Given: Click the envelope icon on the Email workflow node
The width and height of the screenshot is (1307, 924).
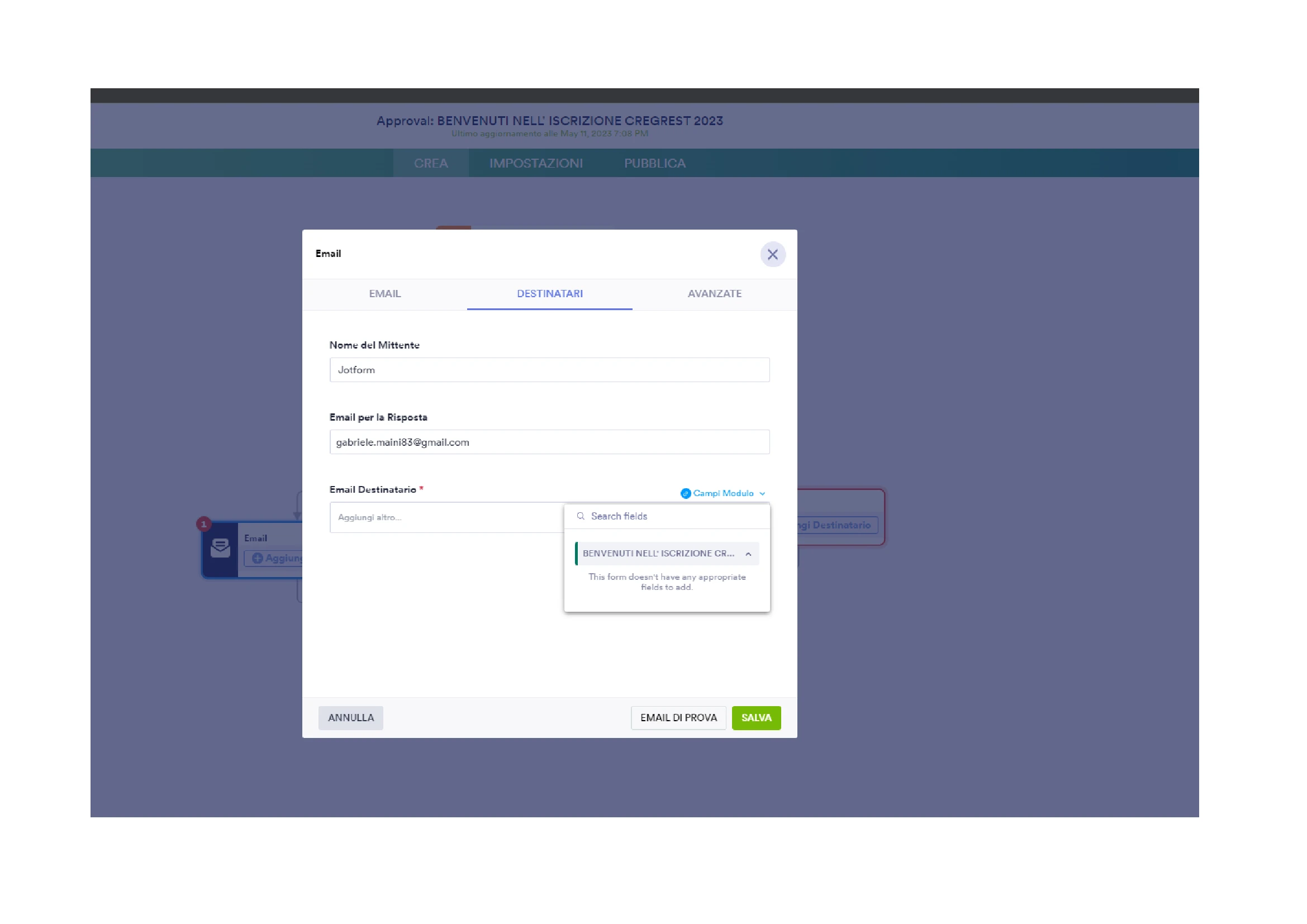Looking at the screenshot, I should [x=221, y=549].
